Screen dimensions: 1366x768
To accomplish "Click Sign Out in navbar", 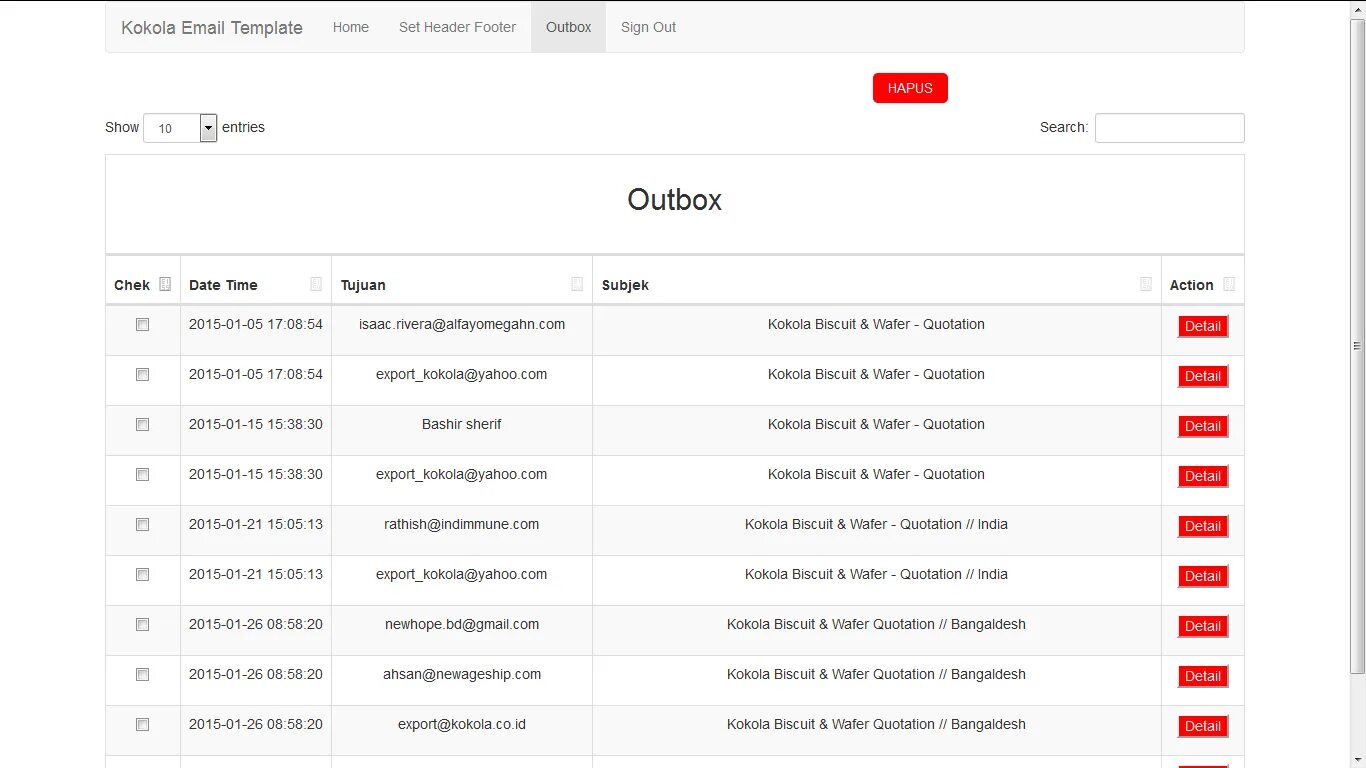I will (648, 27).
